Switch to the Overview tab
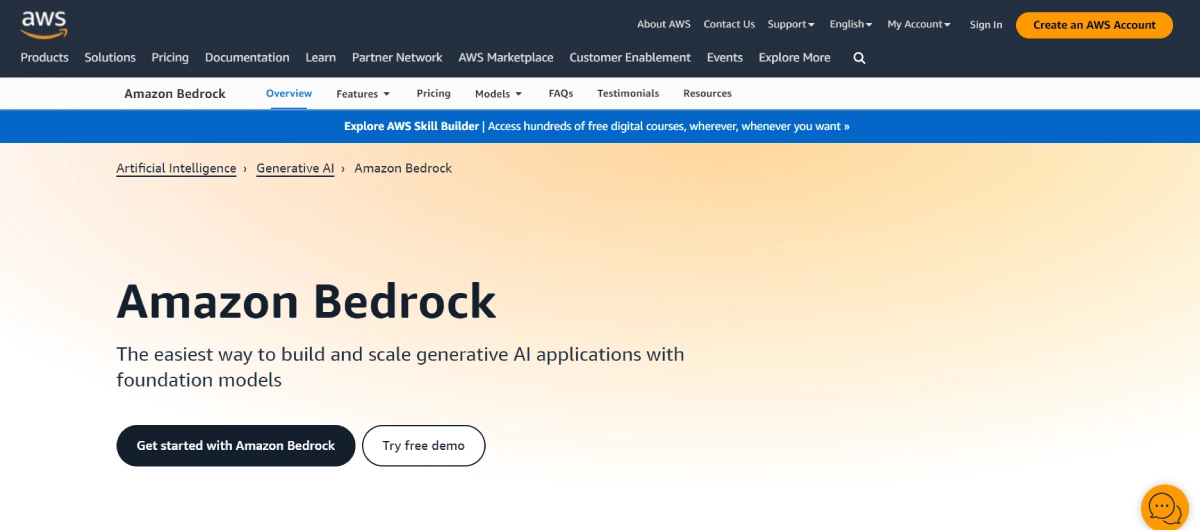The image size is (1200, 530). coord(289,94)
